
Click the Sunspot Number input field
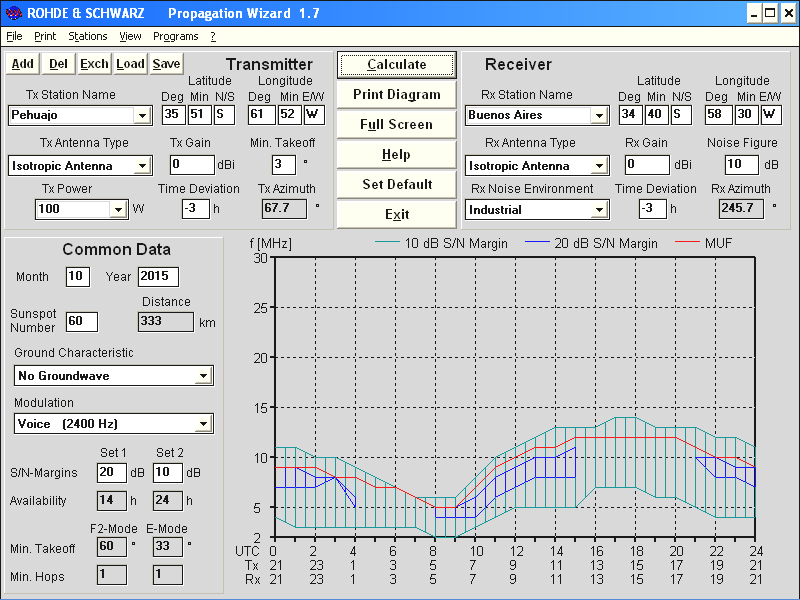pos(81,321)
